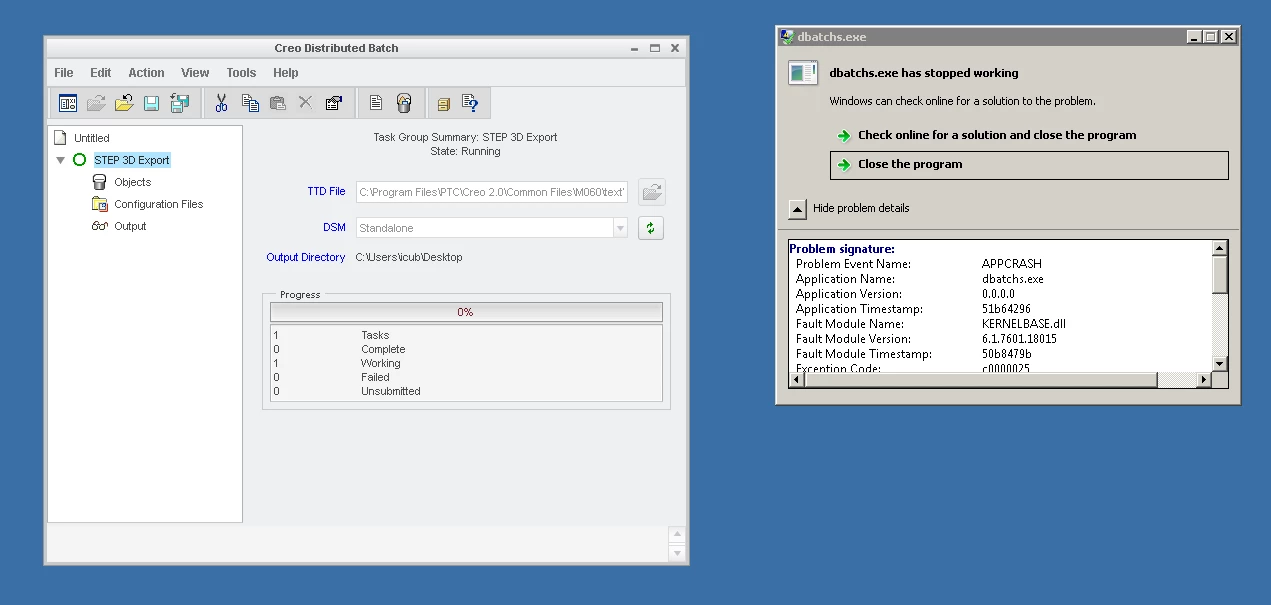The height and width of the screenshot is (605, 1271).
Task: Open the Action menu
Action: (x=146, y=73)
